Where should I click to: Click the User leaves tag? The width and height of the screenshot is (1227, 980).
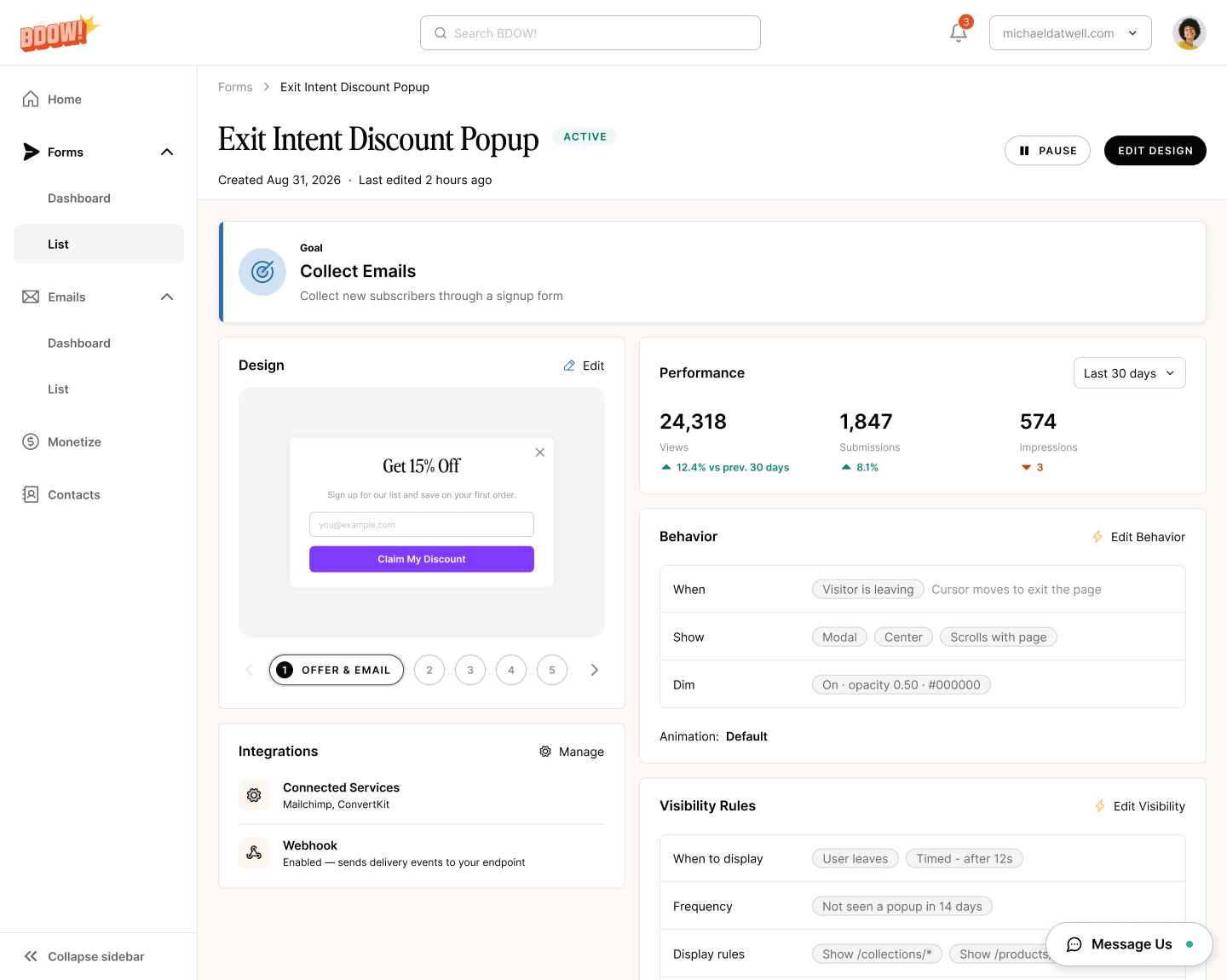pos(855,858)
